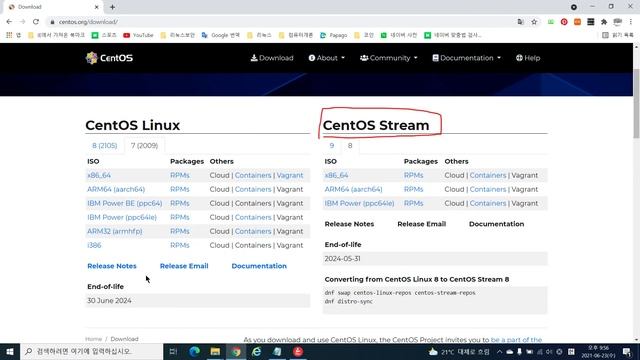Switch to Chrome on the taskbar
Viewport: 640px width, 360px height.
236,351
